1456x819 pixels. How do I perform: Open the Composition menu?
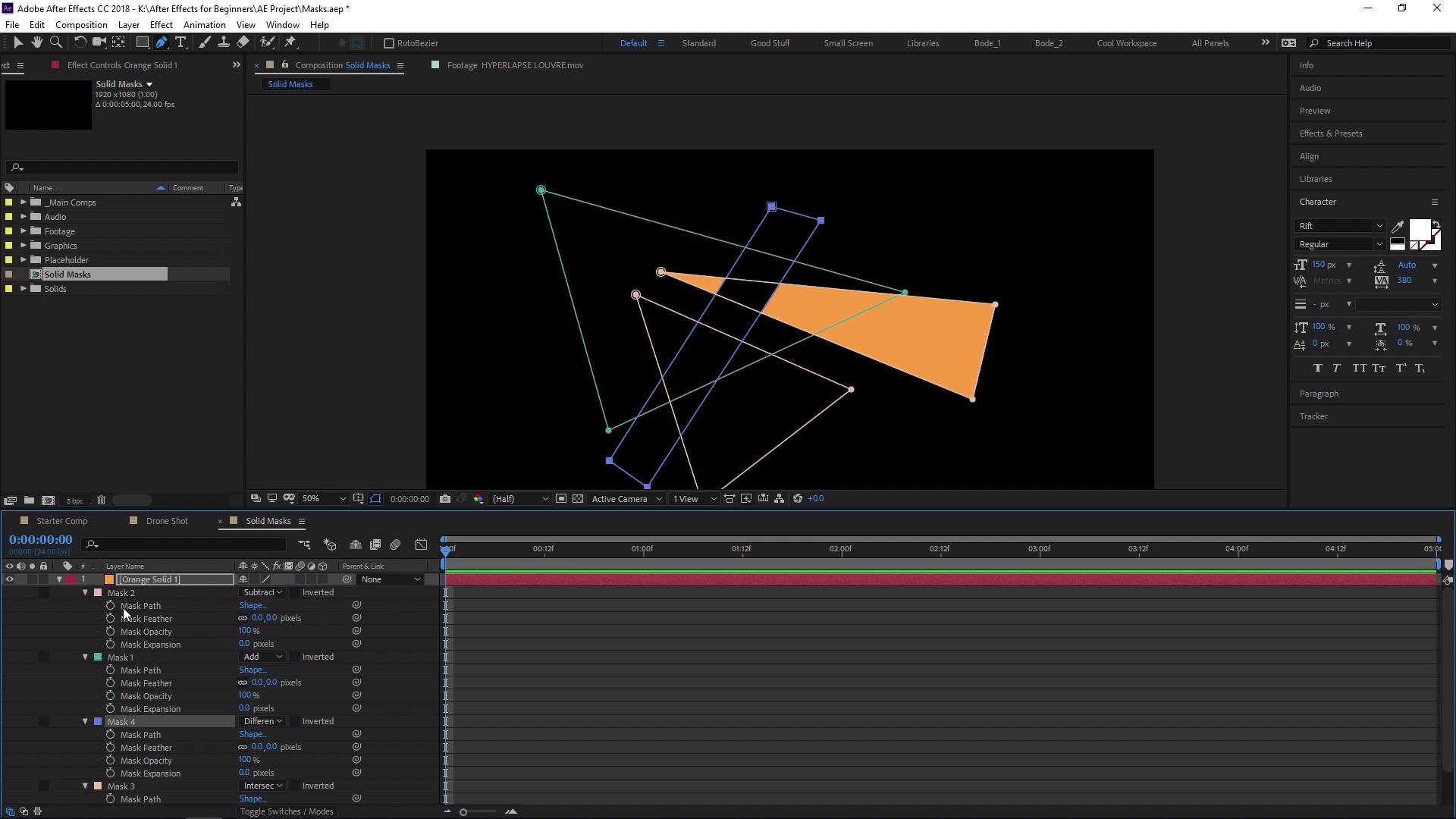tap(81, 25)
